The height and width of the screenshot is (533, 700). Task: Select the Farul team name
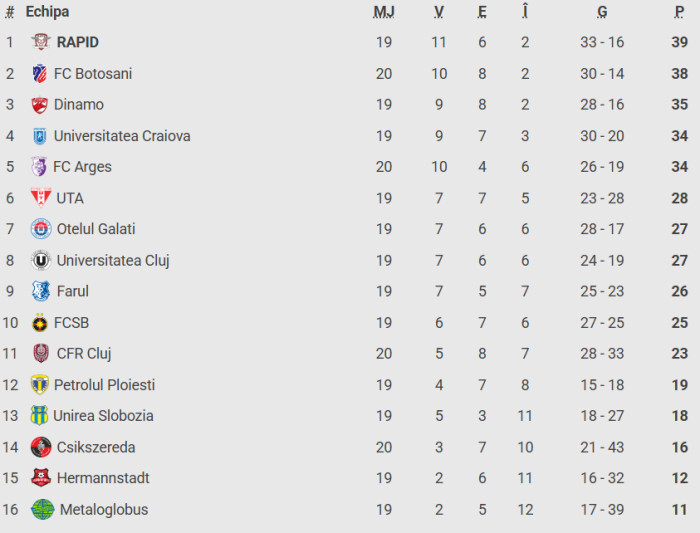(x=73, y=291)
